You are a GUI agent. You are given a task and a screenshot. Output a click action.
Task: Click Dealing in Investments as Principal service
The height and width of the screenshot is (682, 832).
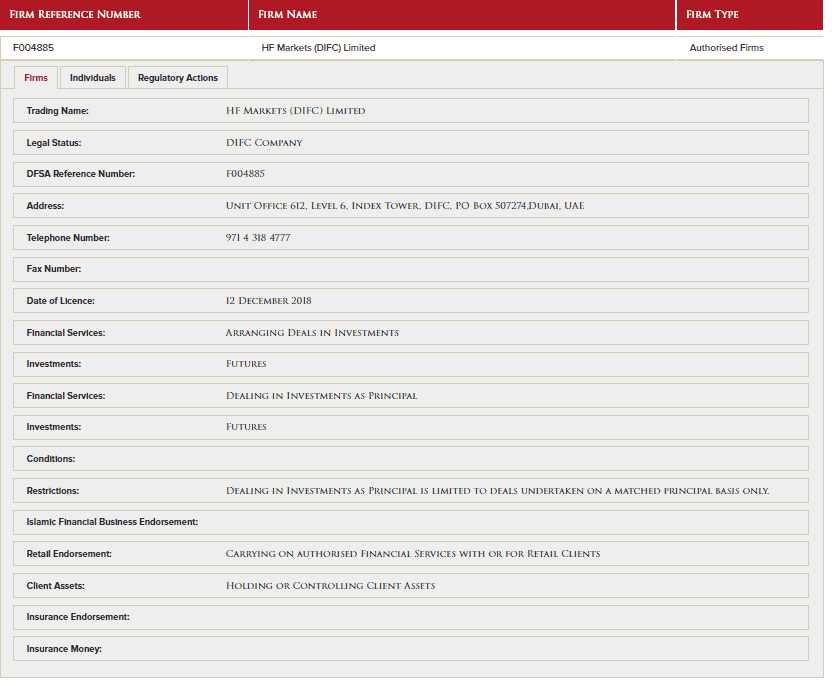[x=322, y=396]
